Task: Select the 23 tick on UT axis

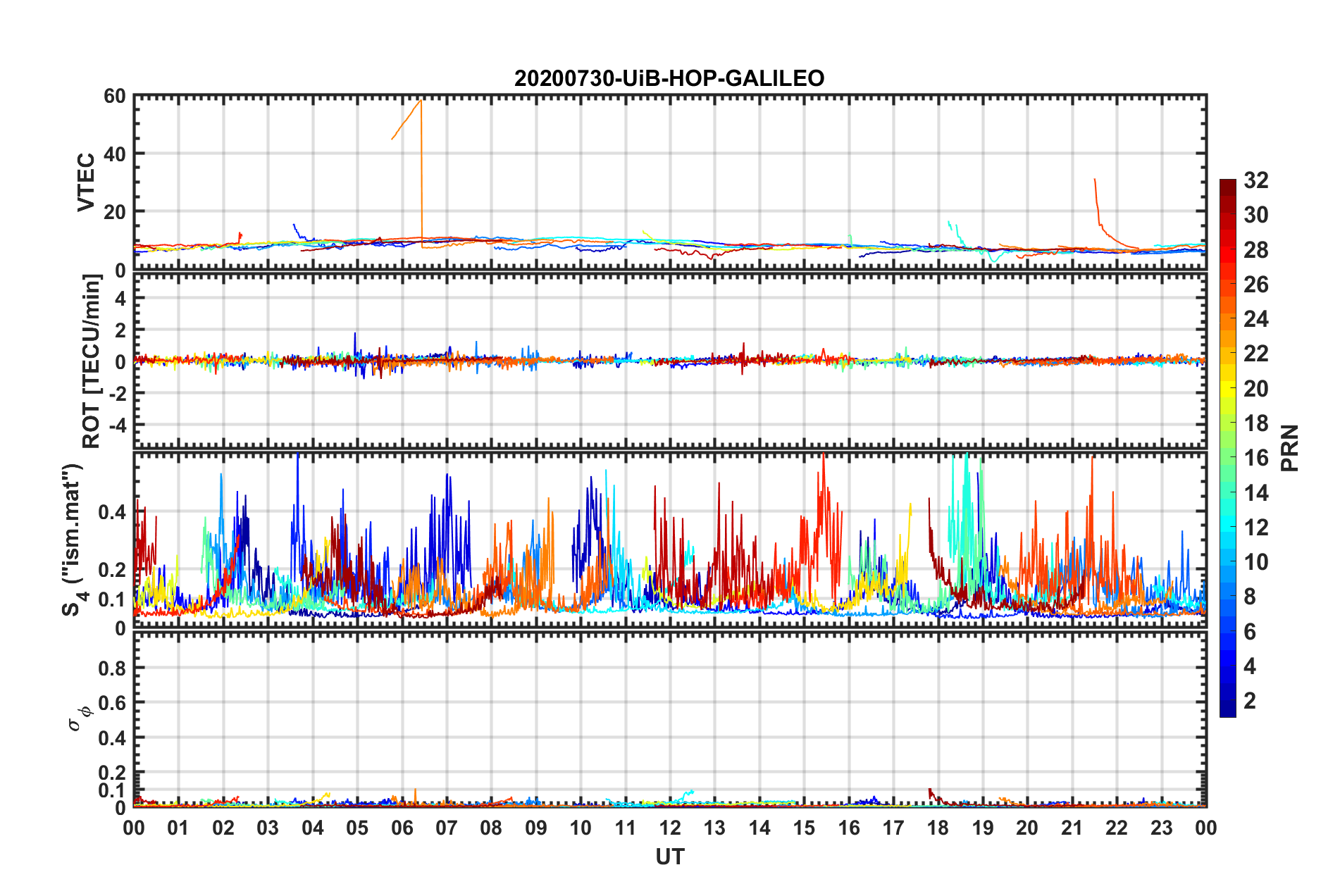Action: pos(1161,828)
